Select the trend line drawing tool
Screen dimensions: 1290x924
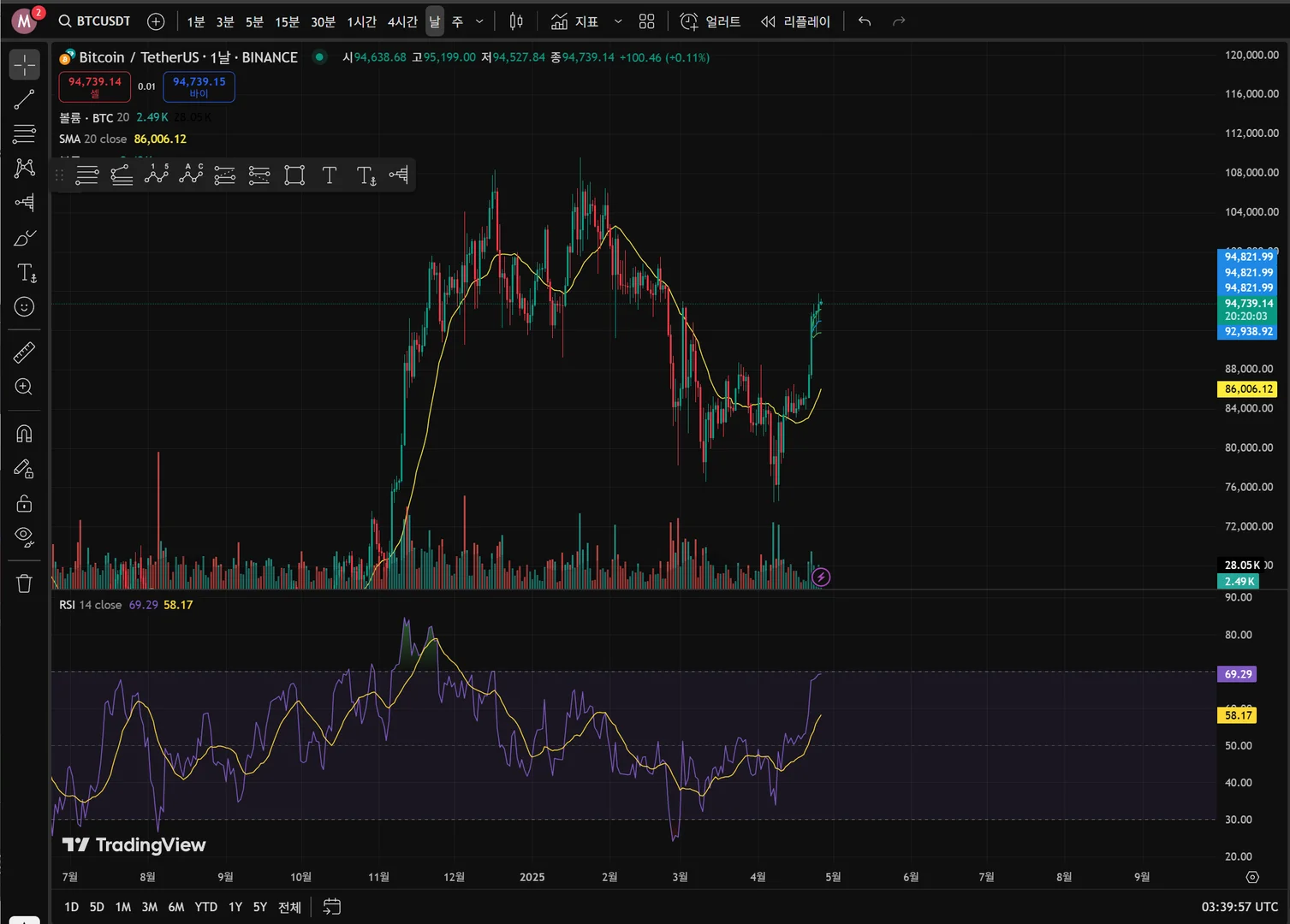click(24, 99)
